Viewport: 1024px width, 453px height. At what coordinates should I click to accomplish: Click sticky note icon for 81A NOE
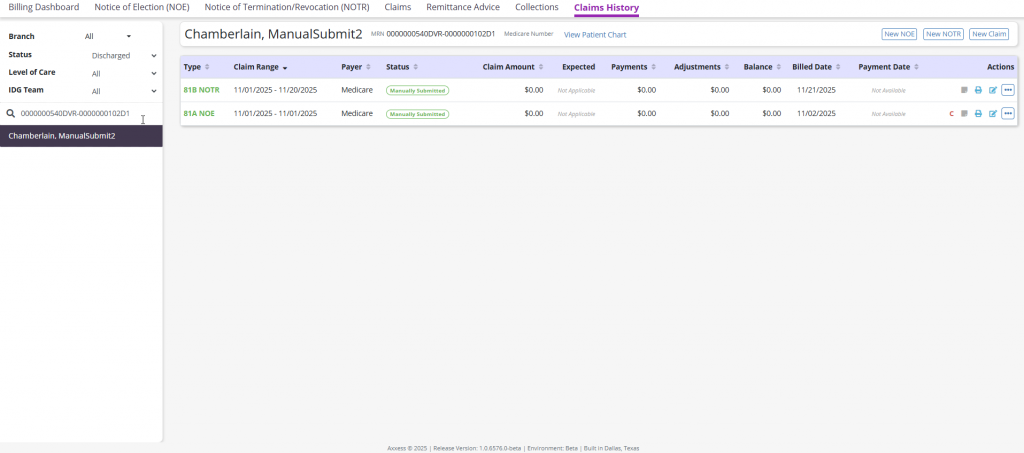[x=964, y=114]
